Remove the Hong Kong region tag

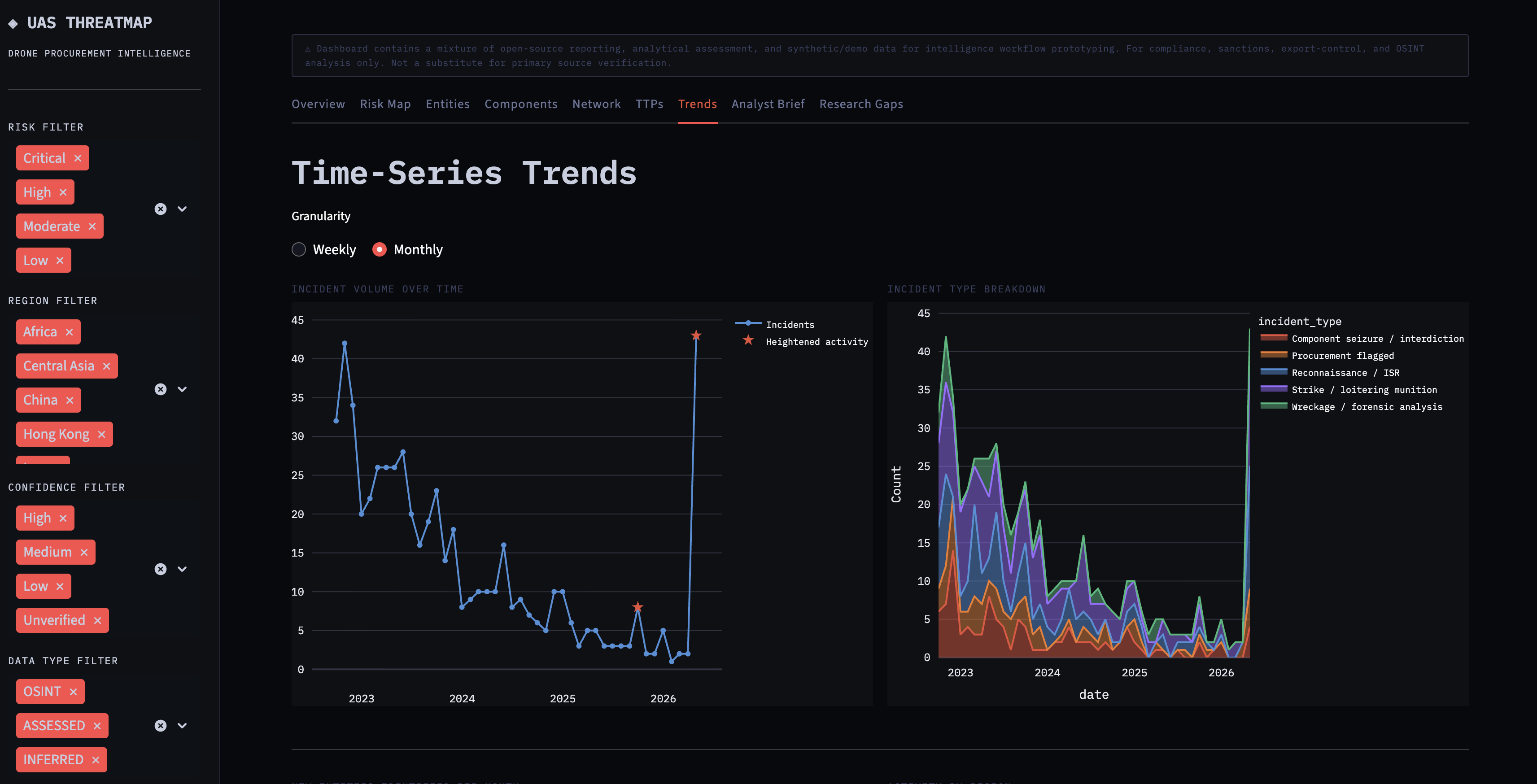pos(101,434)
